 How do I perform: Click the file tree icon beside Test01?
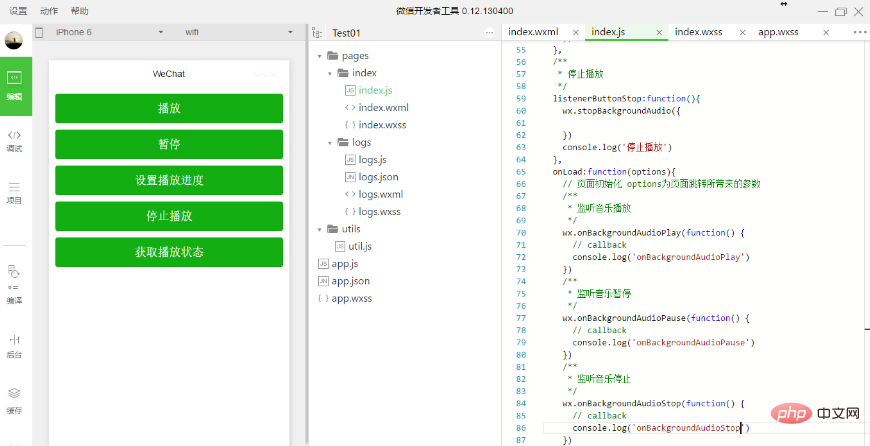pyautogui.click(x=317, y=33)
